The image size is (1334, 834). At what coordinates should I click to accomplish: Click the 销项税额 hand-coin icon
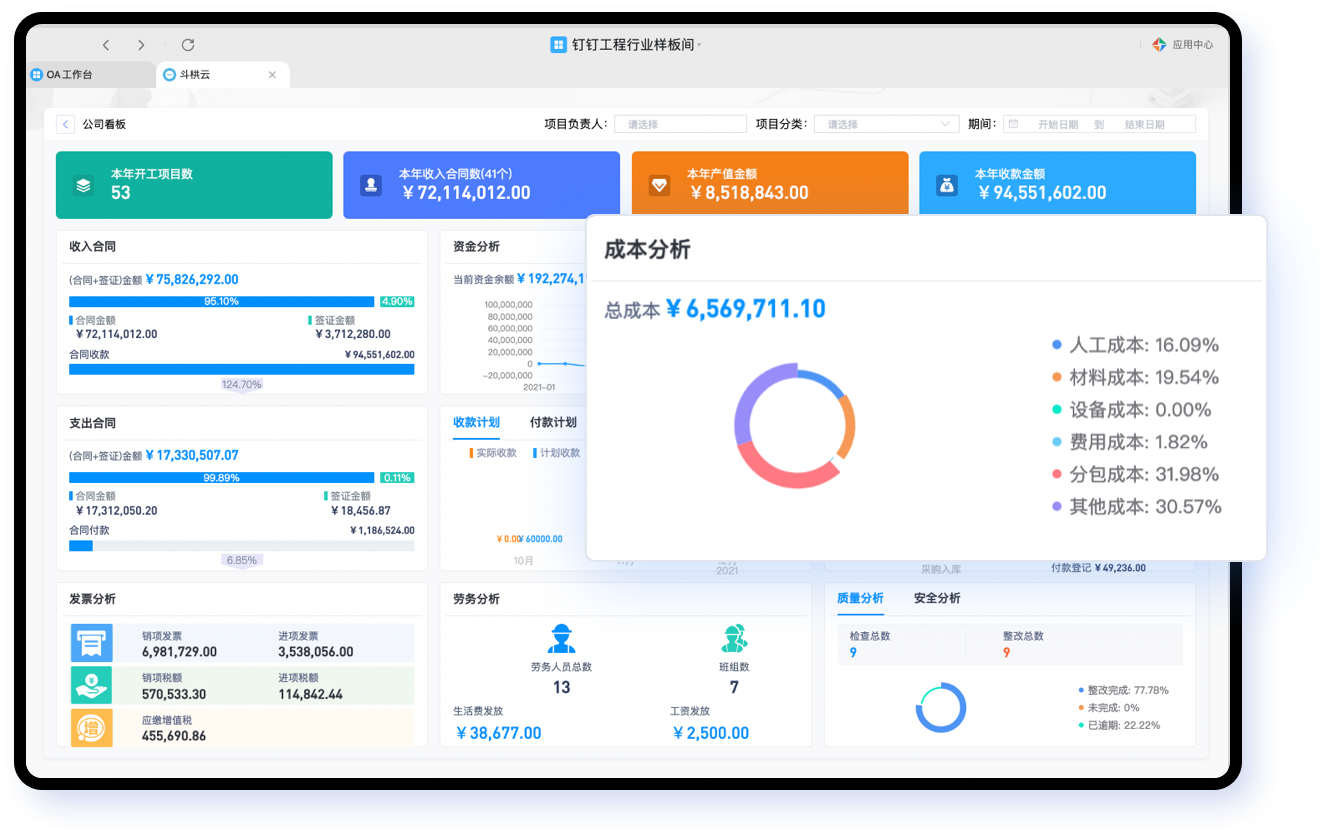click(92, 685)
